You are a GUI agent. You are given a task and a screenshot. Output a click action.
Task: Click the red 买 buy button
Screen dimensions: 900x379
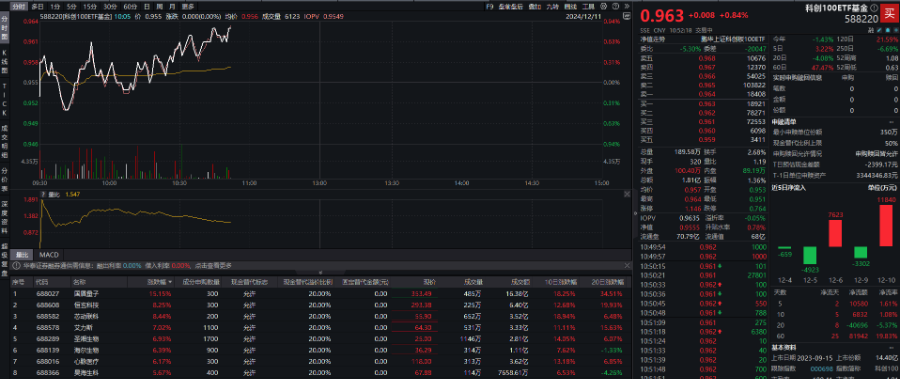(889, 13)
